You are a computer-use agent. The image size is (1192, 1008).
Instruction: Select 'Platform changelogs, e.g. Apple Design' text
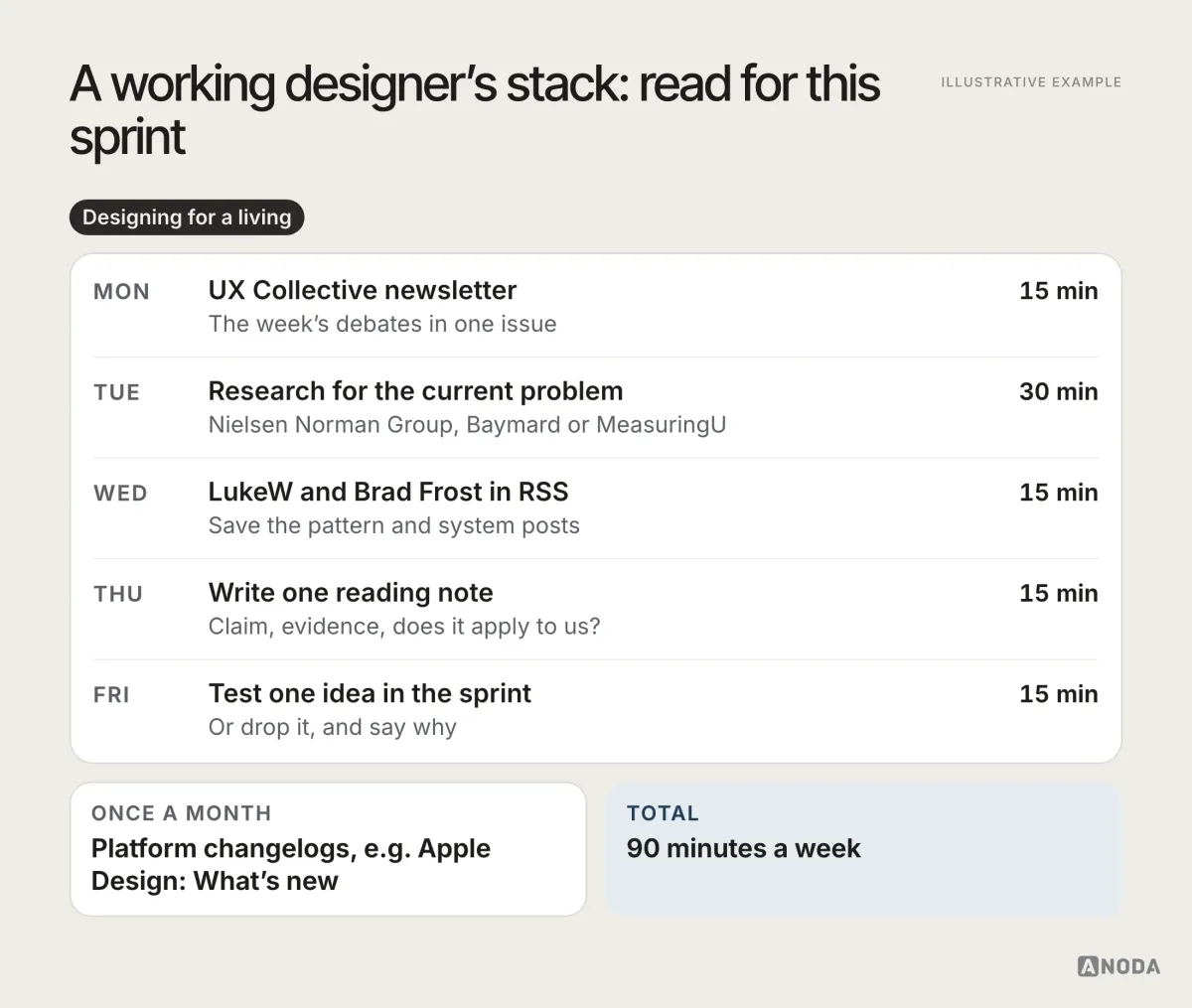tap(291, 864)
